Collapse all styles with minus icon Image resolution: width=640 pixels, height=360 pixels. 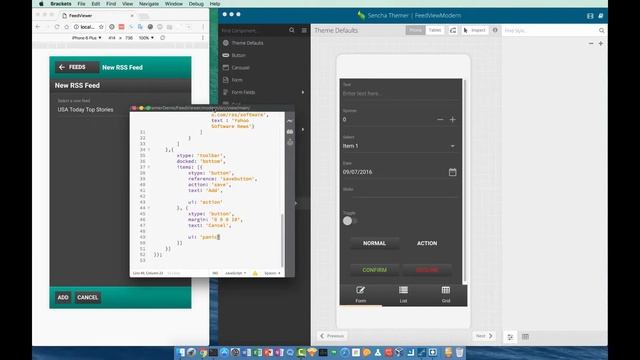click(x=591, y=43)
